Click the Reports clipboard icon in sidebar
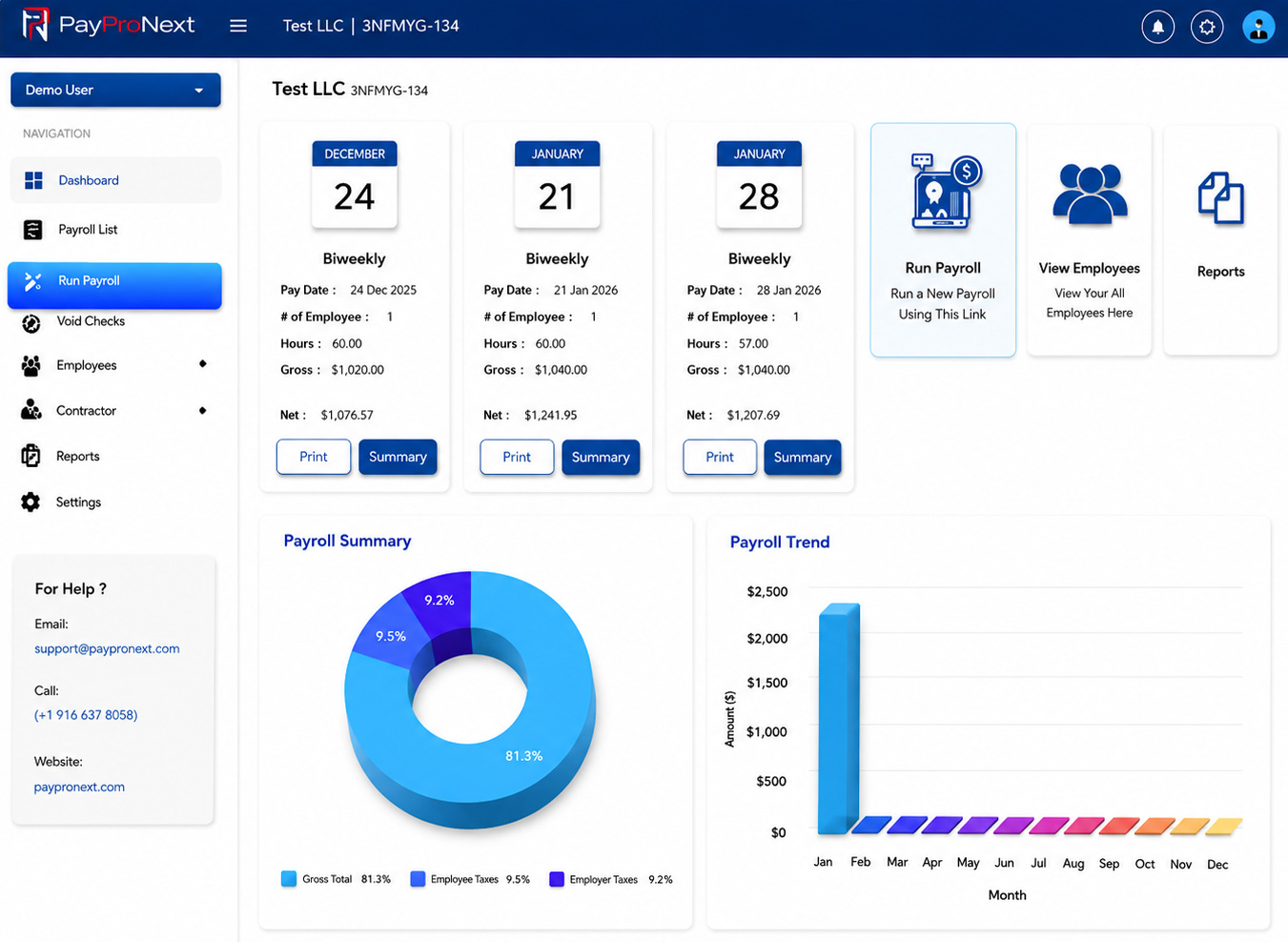Screen dimensions: 1288x942 [x=31, y=456]
